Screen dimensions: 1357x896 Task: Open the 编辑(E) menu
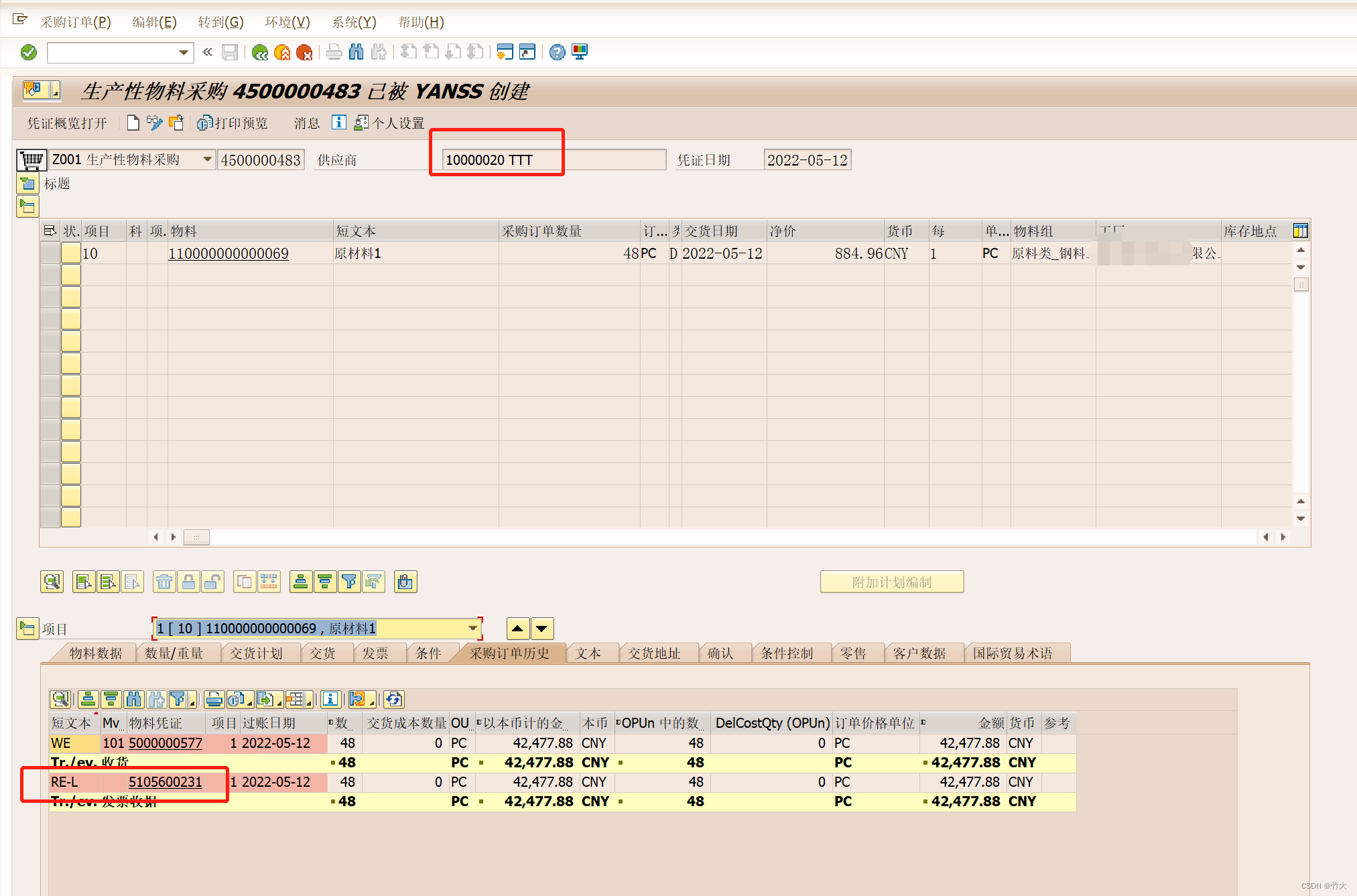click(154, 22)
